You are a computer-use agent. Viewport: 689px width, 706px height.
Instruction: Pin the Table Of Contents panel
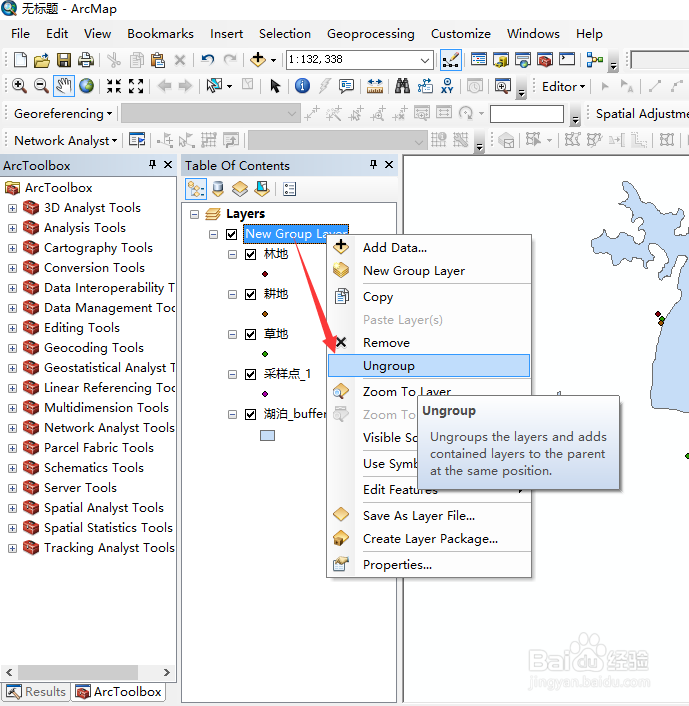click(x=373, y=165)
